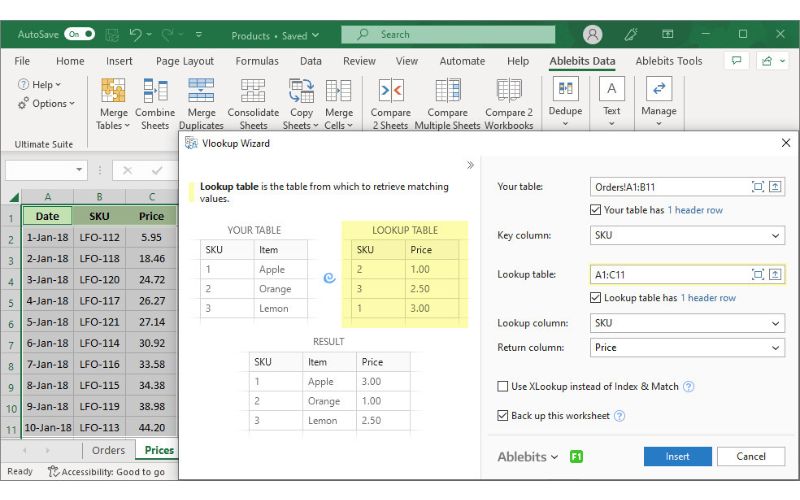Launch Combine Sheets tool
800x500 pixels.
point(155,104)
